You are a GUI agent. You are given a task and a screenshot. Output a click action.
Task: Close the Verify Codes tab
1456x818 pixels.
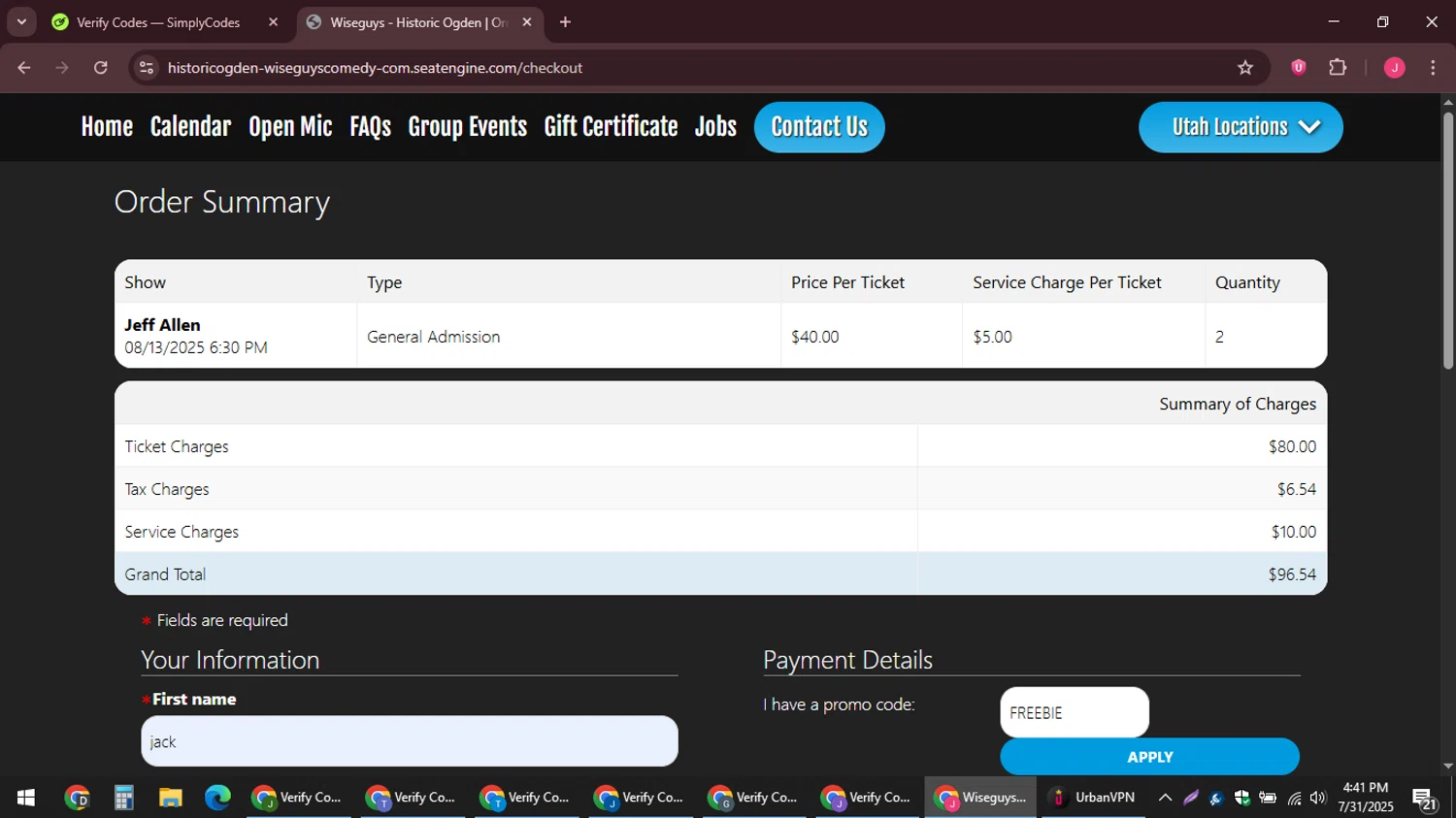click(x=274, y=21)
